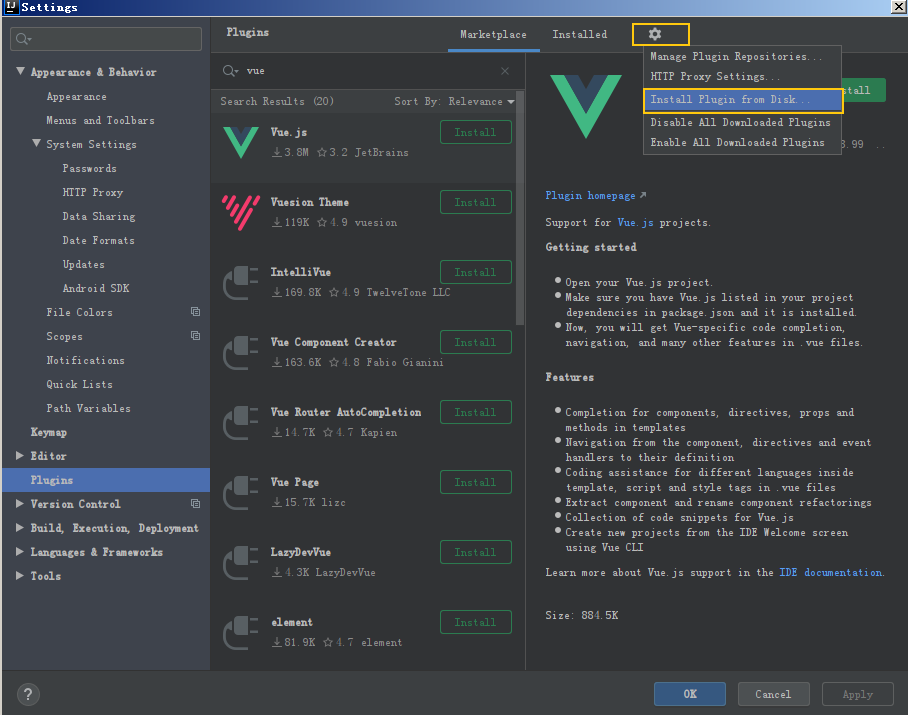Focus the settings search input field
The image size is (908, 715).
coord(106,39)
